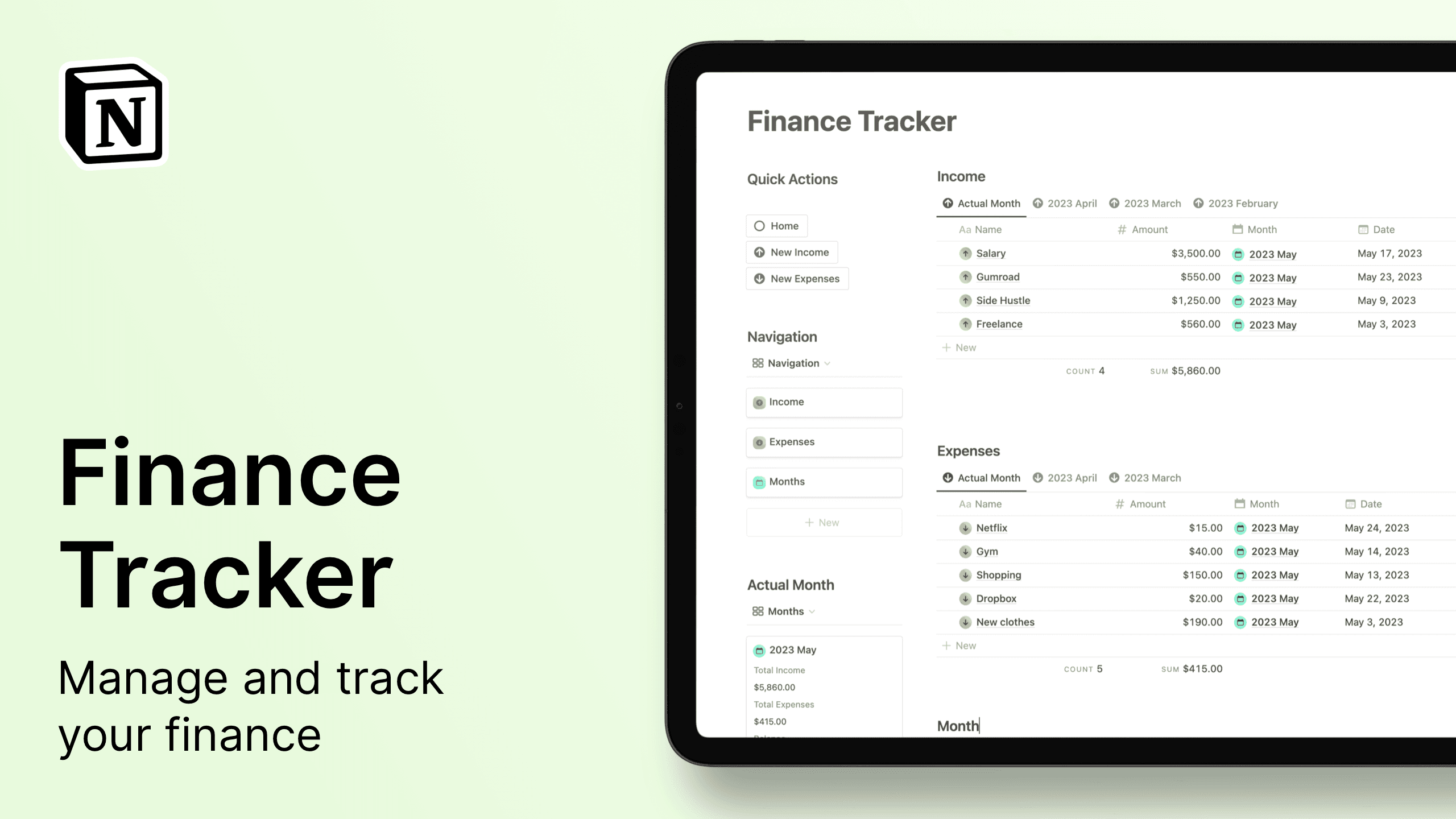Click the Notion logo icon top-left
Screen dimensions: 1456x819
click(112, 113)
